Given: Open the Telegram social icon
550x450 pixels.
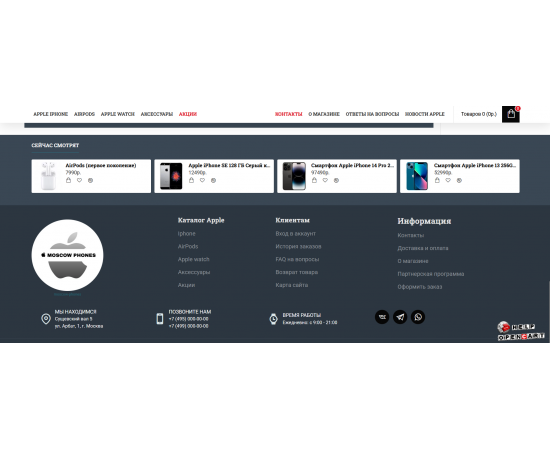Looking at the screenshot, I should click(400, 317).
